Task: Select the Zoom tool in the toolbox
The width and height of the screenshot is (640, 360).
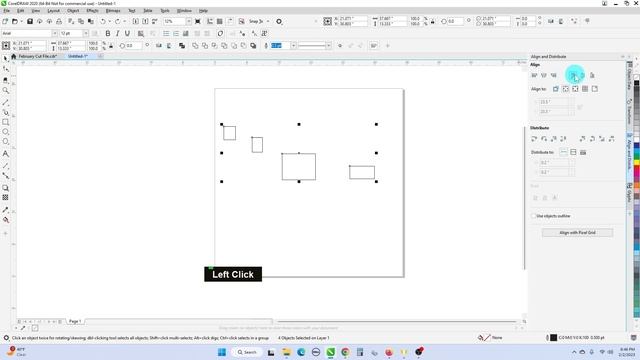Action: [5, 90]
